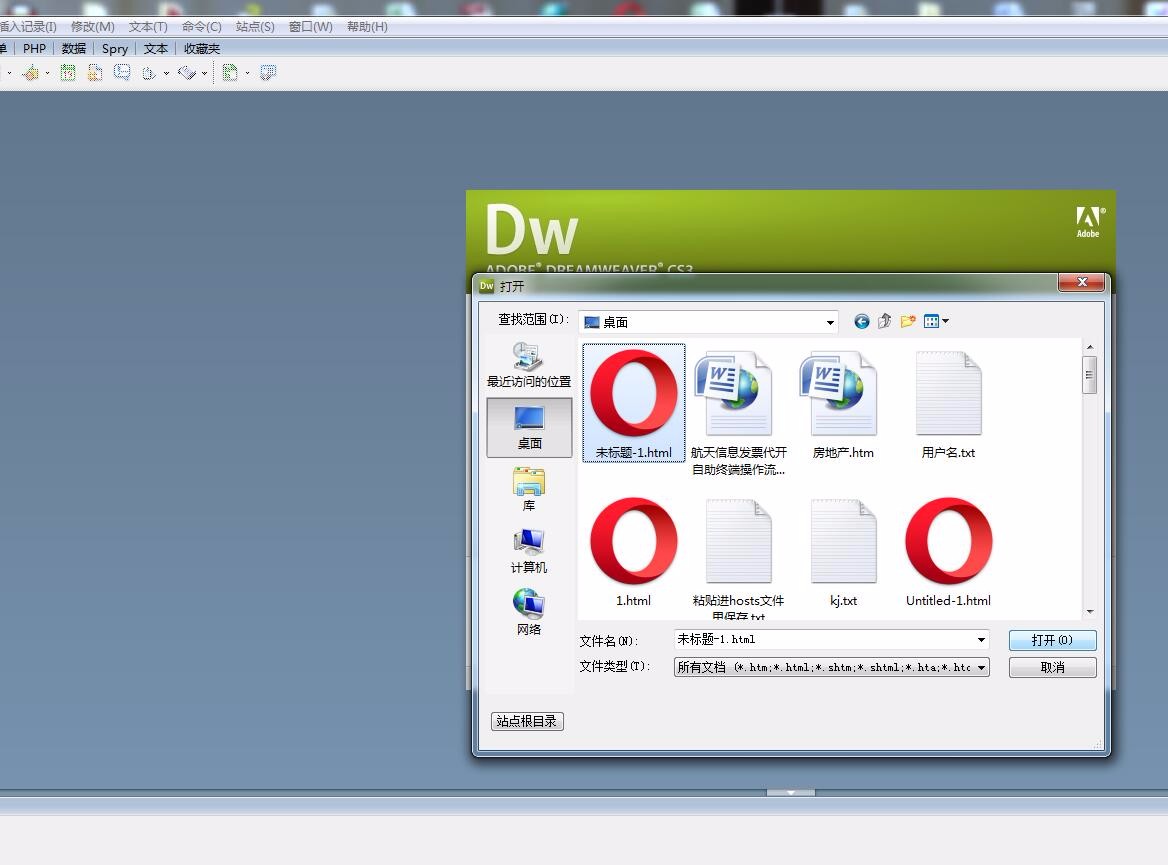Click the Back navigation icon in dialog

tap(862, 321)
